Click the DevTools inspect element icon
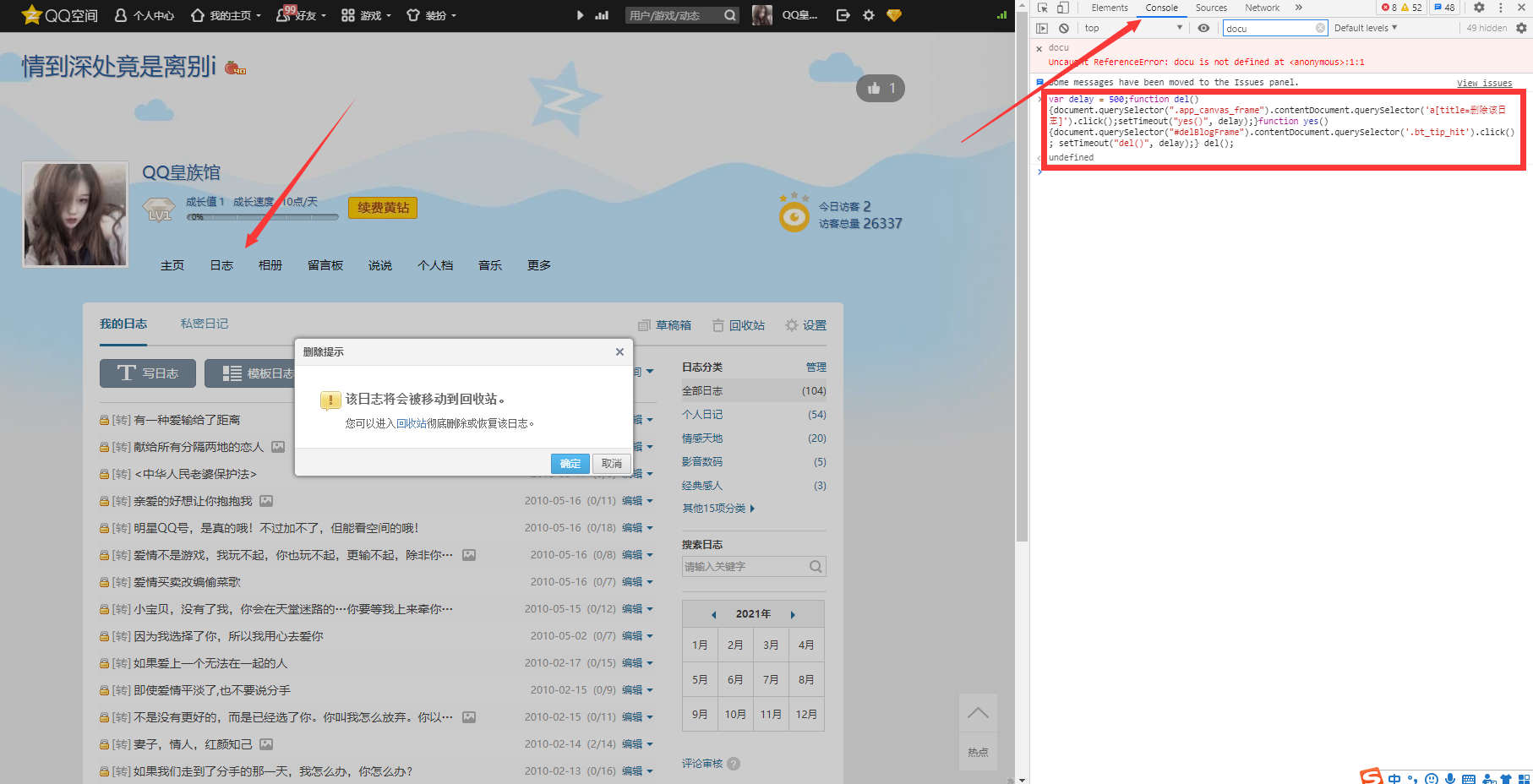 coord(1043,8)
